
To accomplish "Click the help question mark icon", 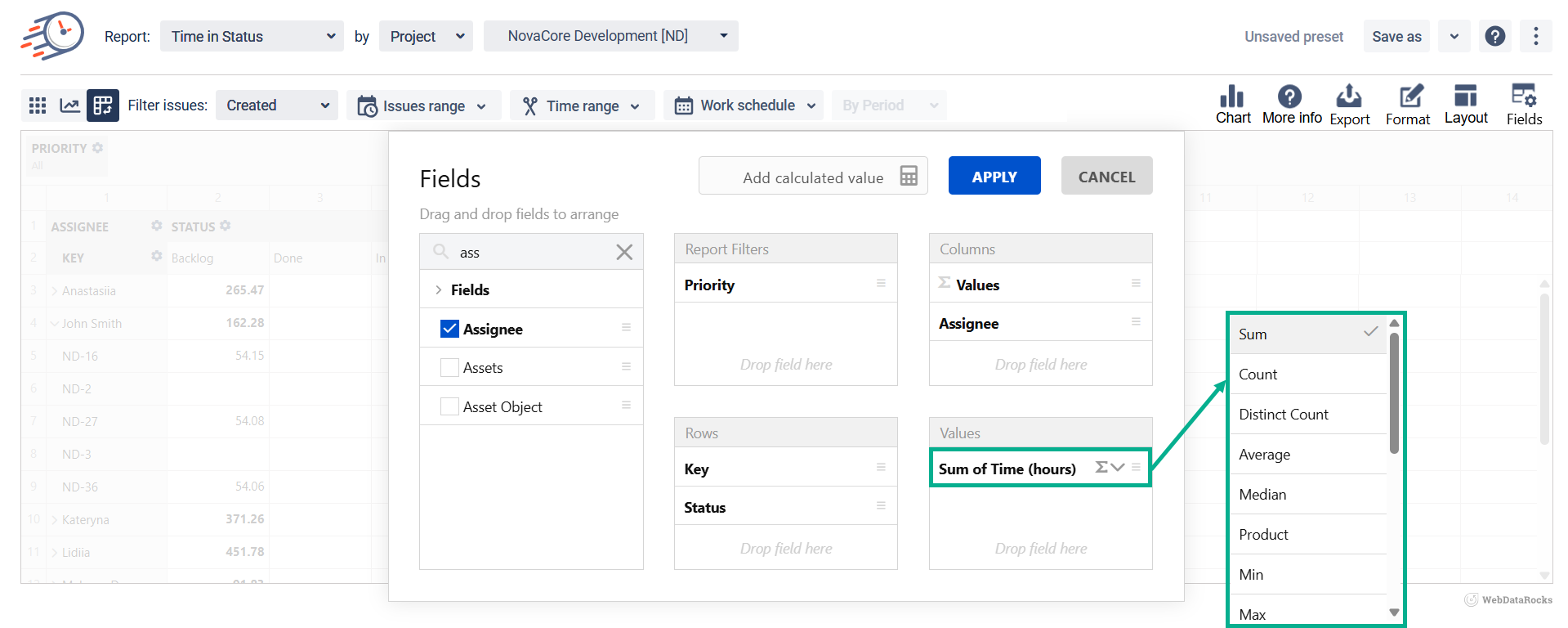I will tap(1494, 36).
